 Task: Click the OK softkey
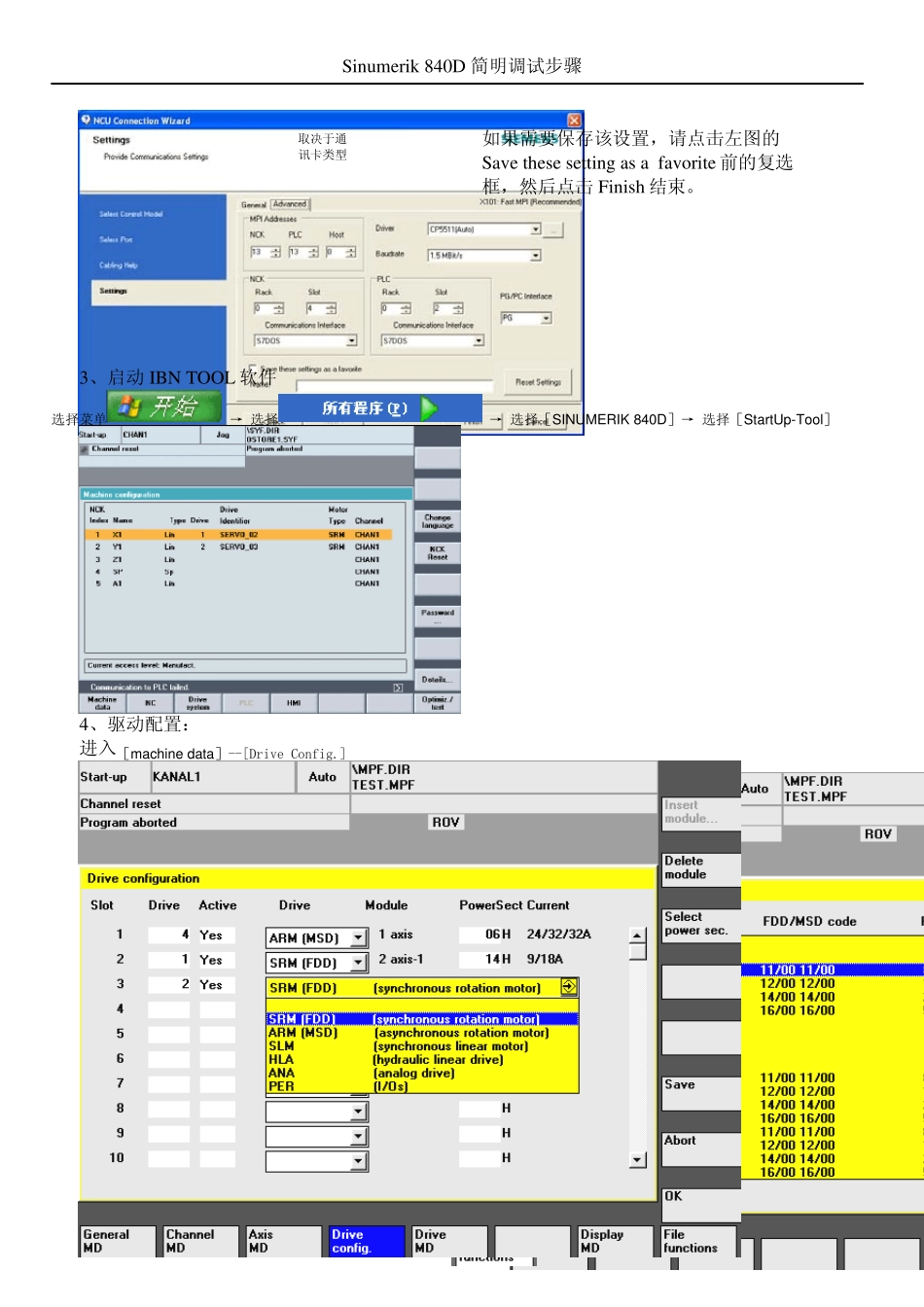(x=700, y=1205)
